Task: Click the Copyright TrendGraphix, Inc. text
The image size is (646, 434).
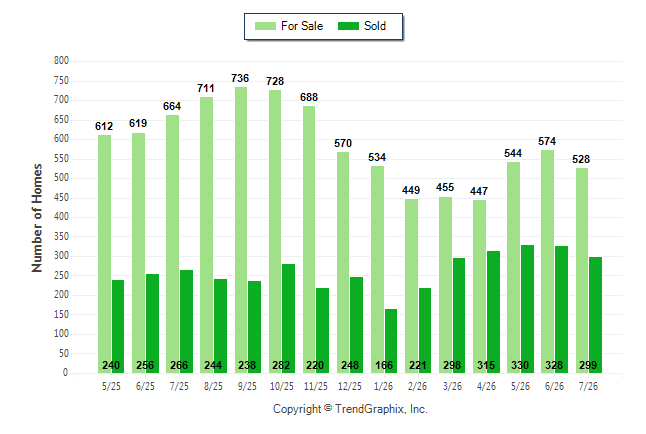Action: coord(350,409)
